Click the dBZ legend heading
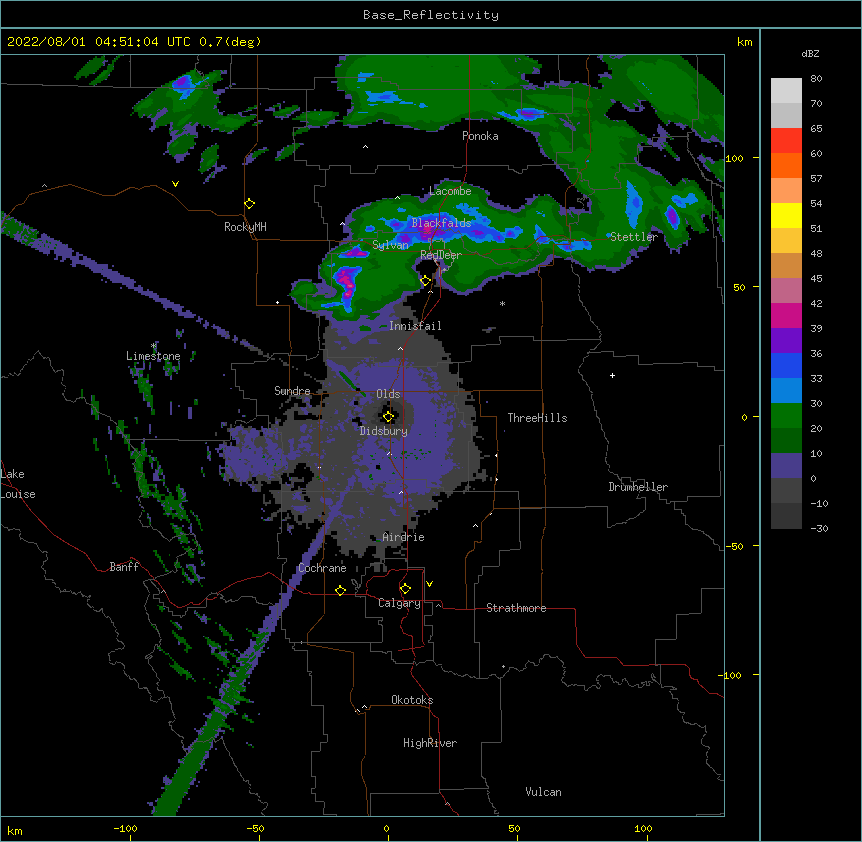Image resolution: width=862 pixels, height=842 pixels. pyautogui.click(x=810, y=53)
